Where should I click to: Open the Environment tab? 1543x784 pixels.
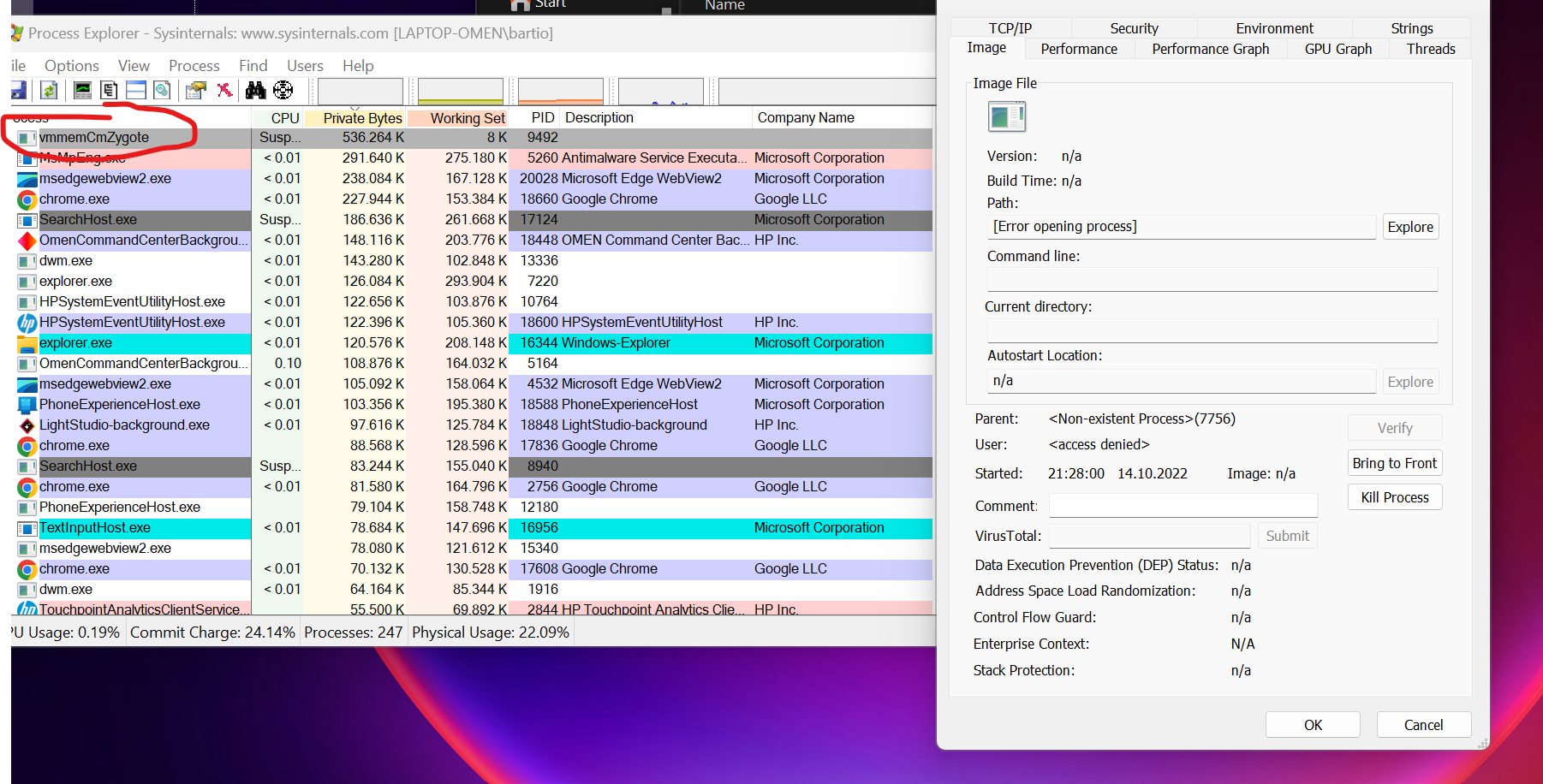click(x=1275, y=28)
